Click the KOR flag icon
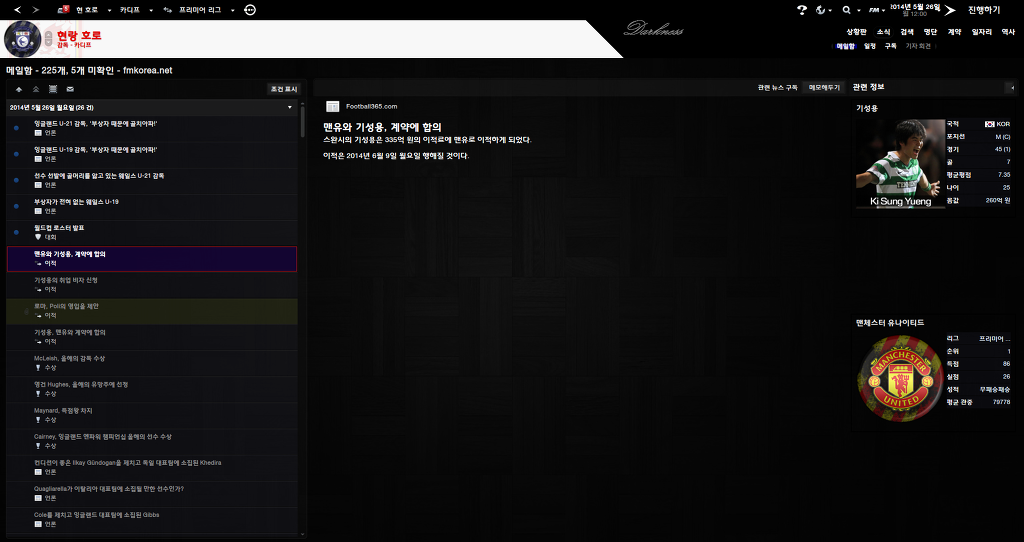This screenshot has width=1024, height=542. click(989, 124)
